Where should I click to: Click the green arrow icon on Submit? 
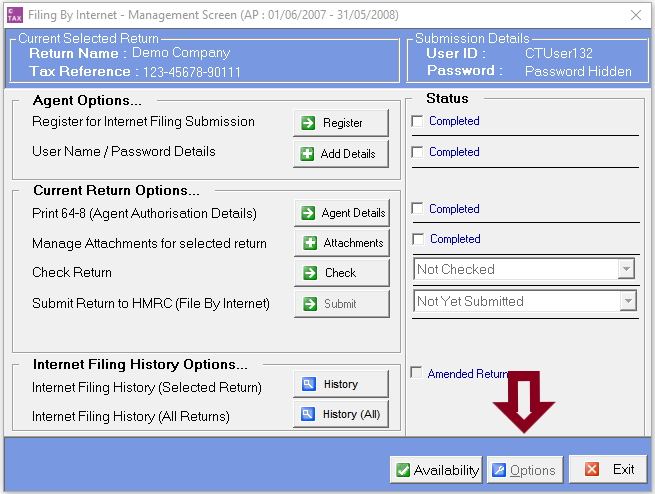coord(310,304)
